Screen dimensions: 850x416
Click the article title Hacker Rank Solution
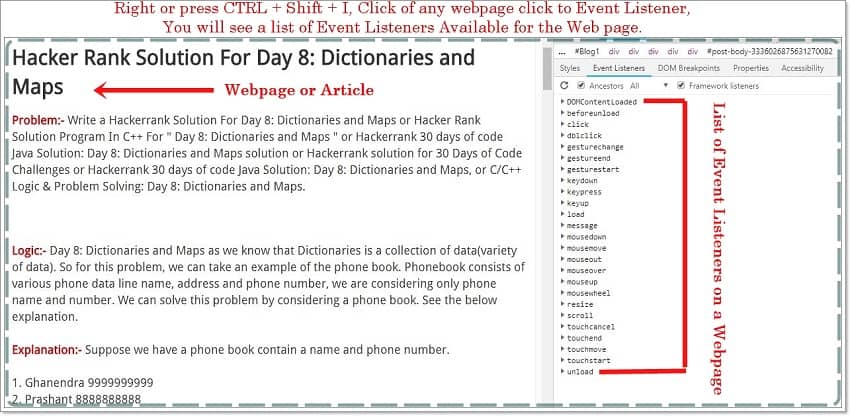(243, 72)
